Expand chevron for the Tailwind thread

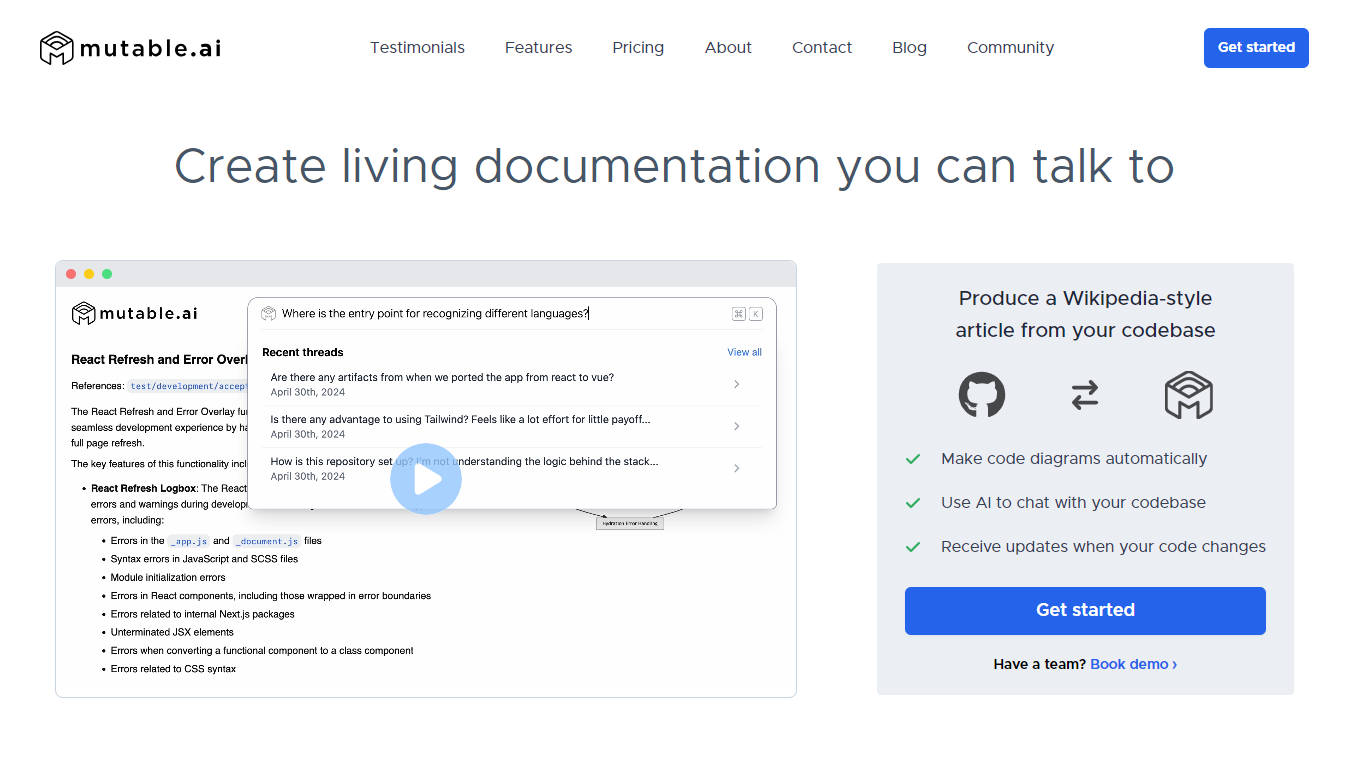tap(737, 426)
